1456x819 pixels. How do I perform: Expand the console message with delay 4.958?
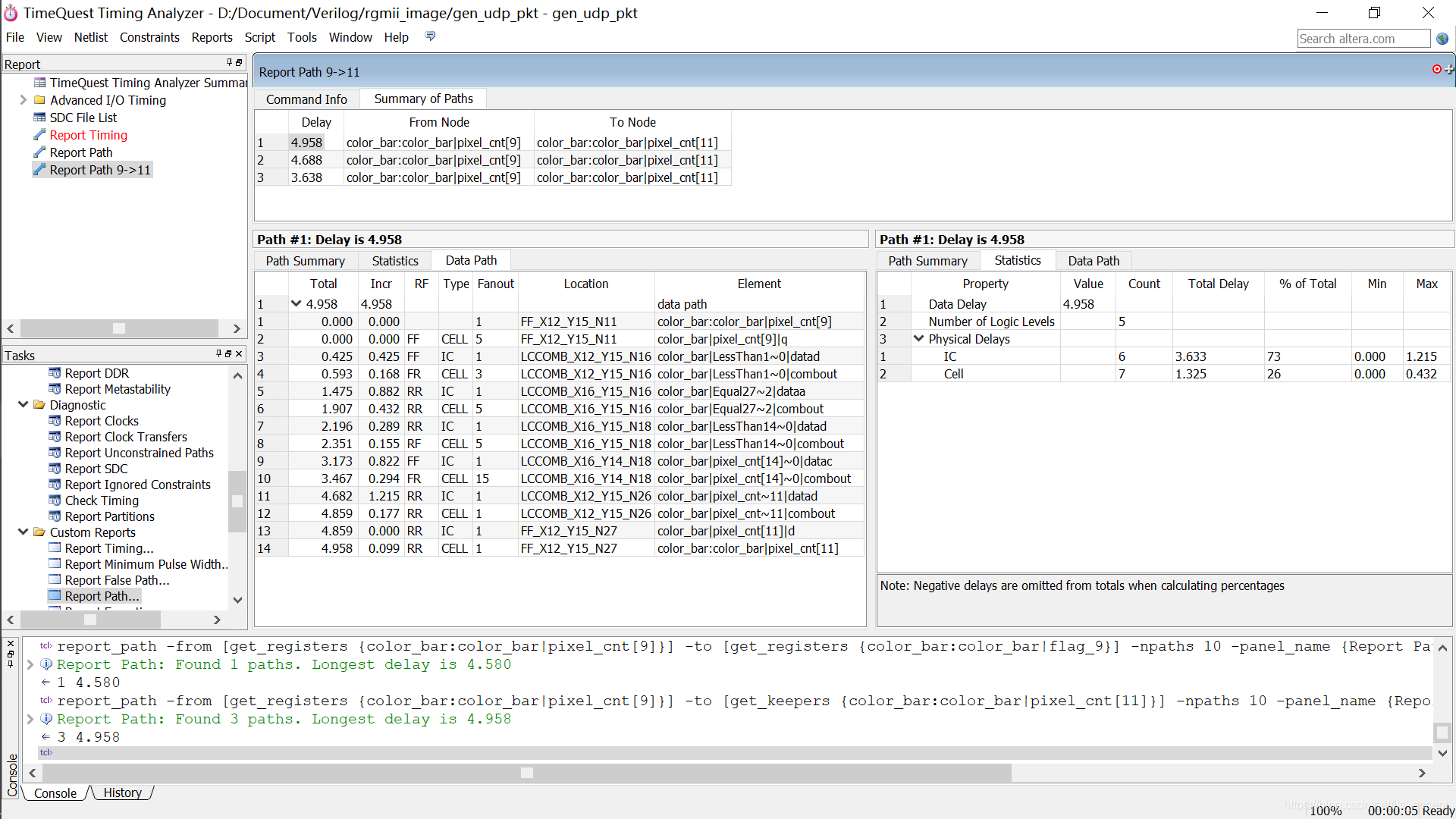tap(30, 719)
